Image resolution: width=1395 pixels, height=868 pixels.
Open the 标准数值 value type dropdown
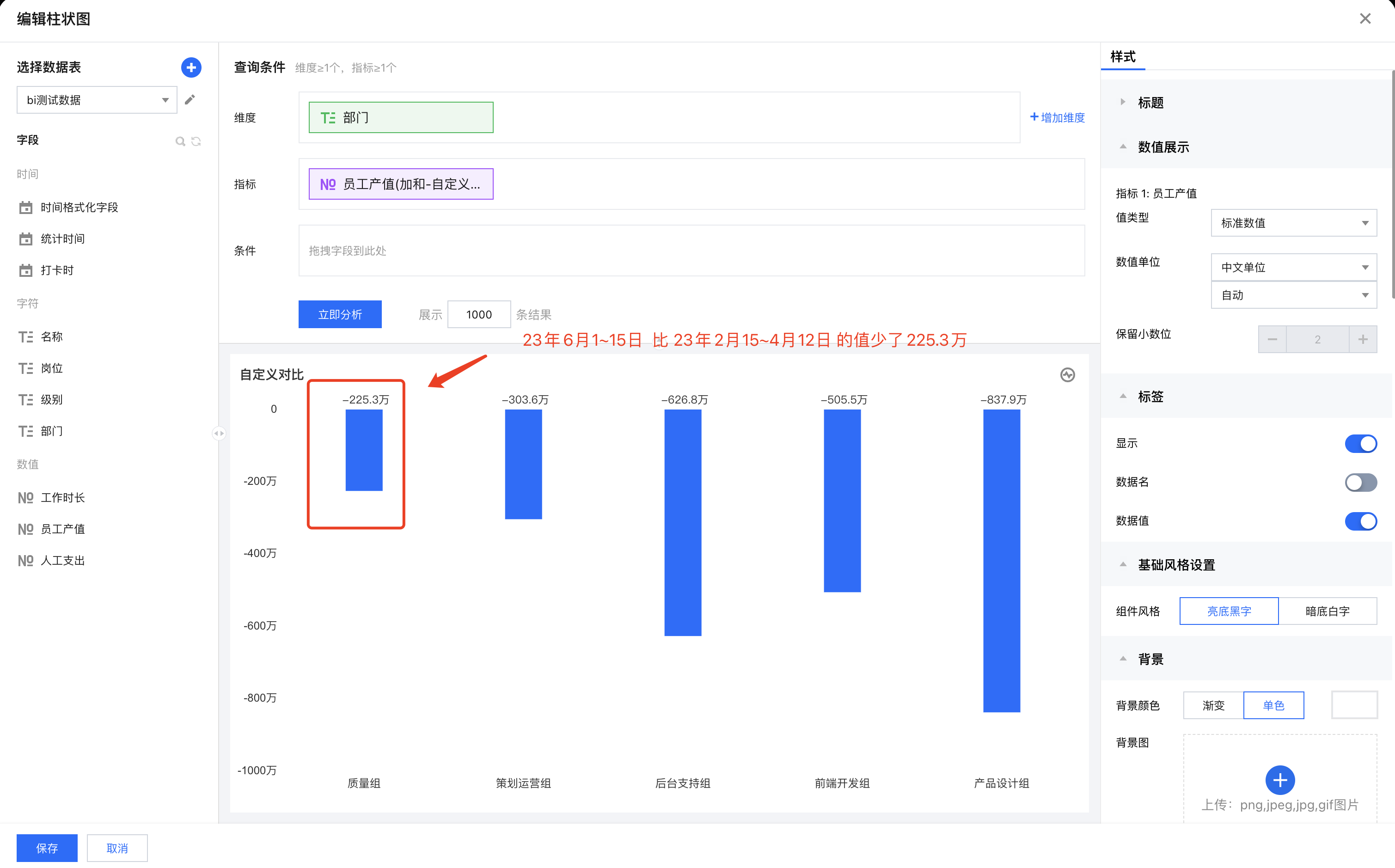[x=1293, y=223]
